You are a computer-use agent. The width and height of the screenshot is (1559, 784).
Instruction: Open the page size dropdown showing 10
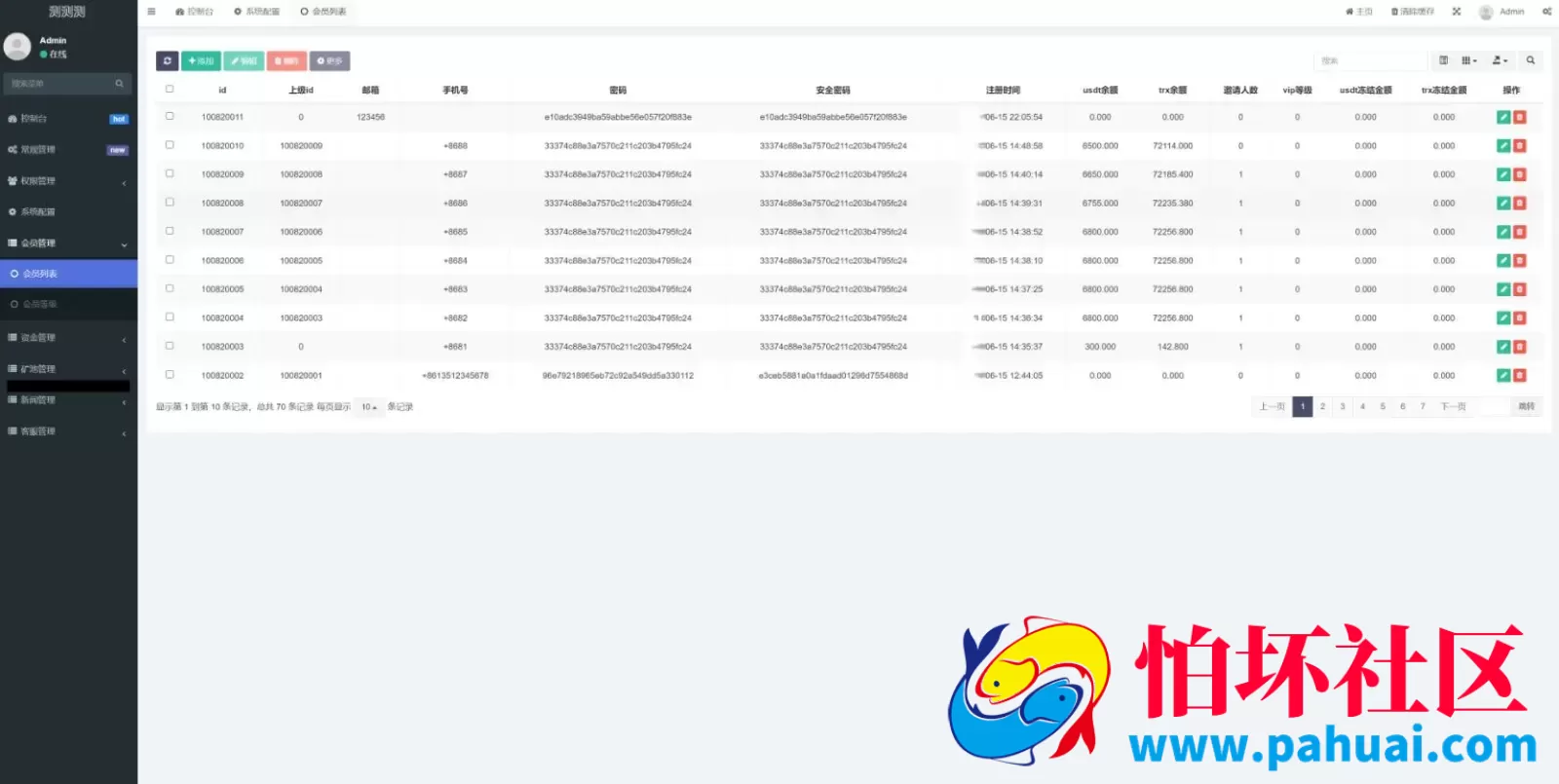coord(369,407)
